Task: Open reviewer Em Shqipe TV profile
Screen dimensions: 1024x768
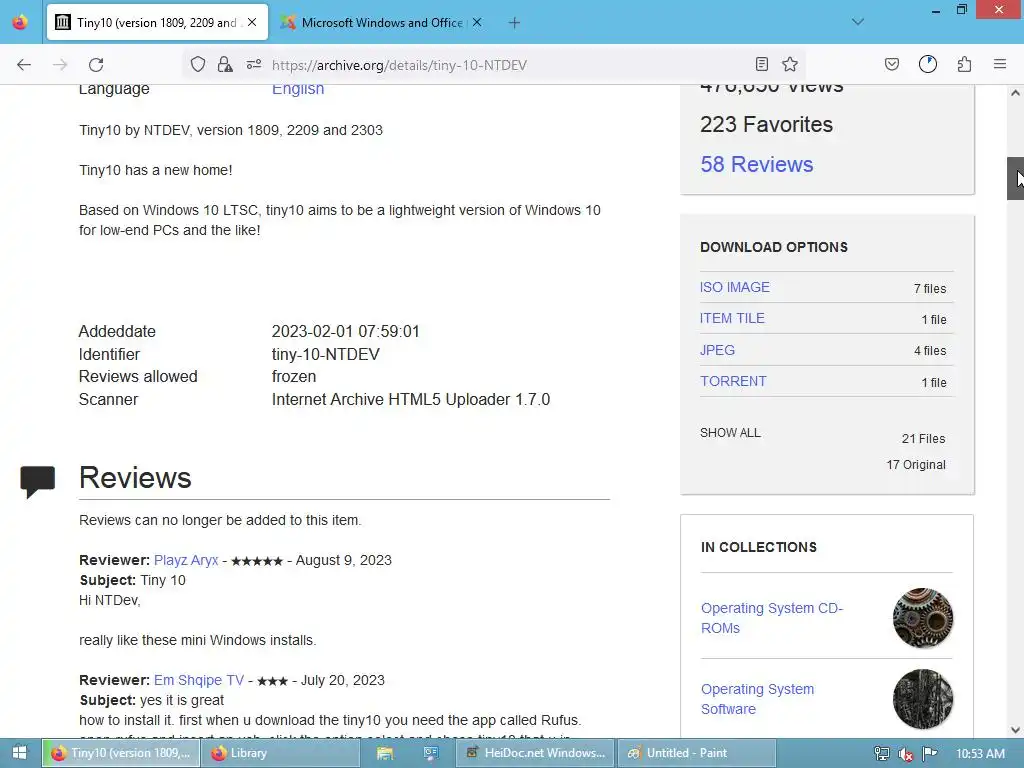Action: [199, 680]
